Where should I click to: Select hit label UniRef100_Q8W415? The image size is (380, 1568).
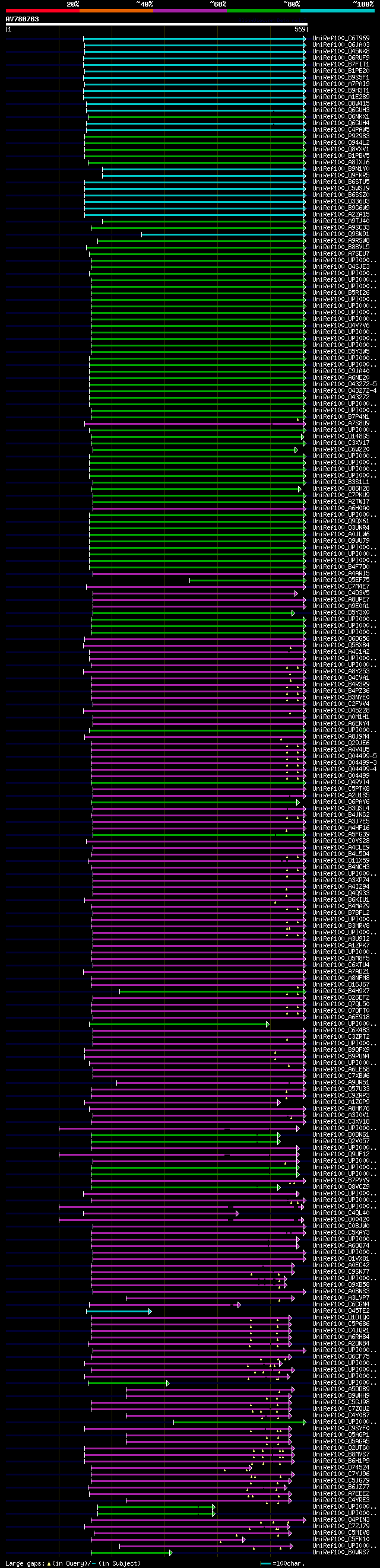pyautogui.click(x=341, y=103)
